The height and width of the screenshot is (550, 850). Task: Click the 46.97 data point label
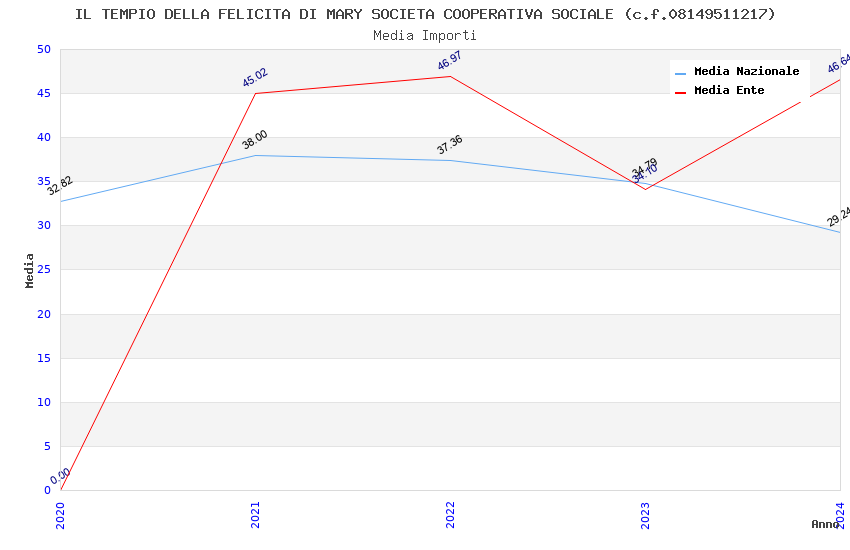450,61
